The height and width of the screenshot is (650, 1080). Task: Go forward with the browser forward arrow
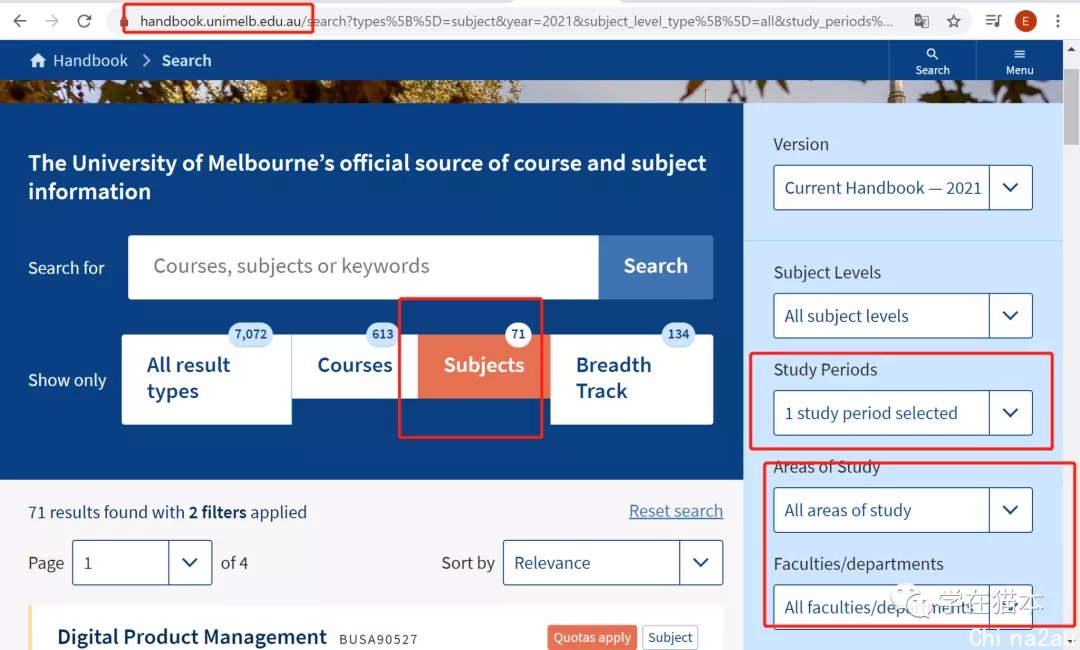point(52,21)
